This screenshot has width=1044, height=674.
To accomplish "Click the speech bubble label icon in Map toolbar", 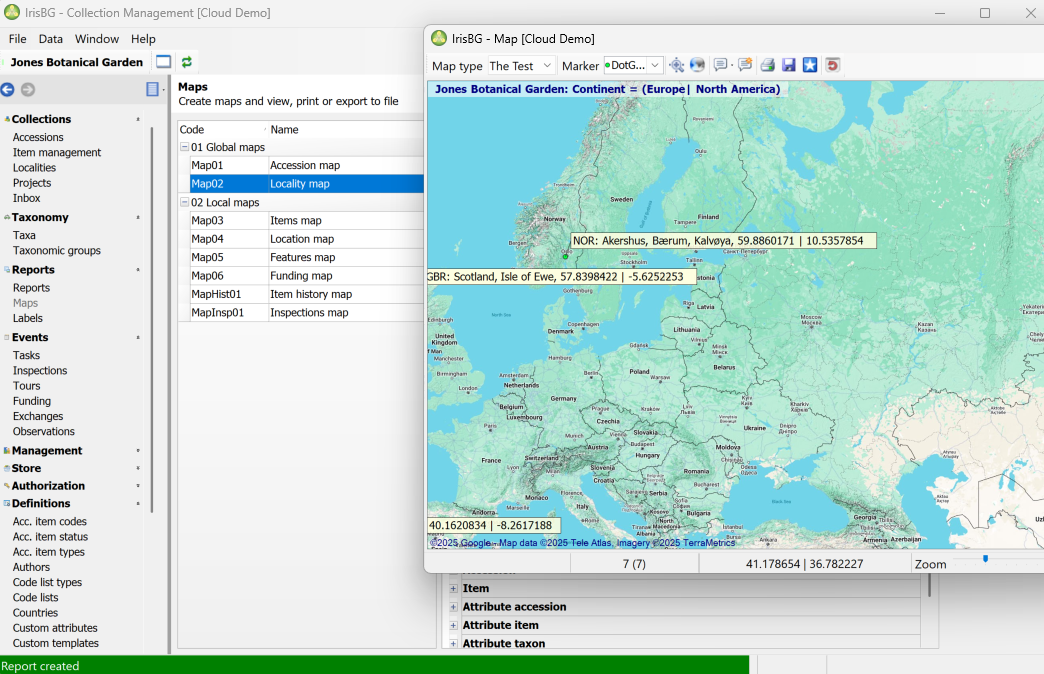I will tap(720, 65).
